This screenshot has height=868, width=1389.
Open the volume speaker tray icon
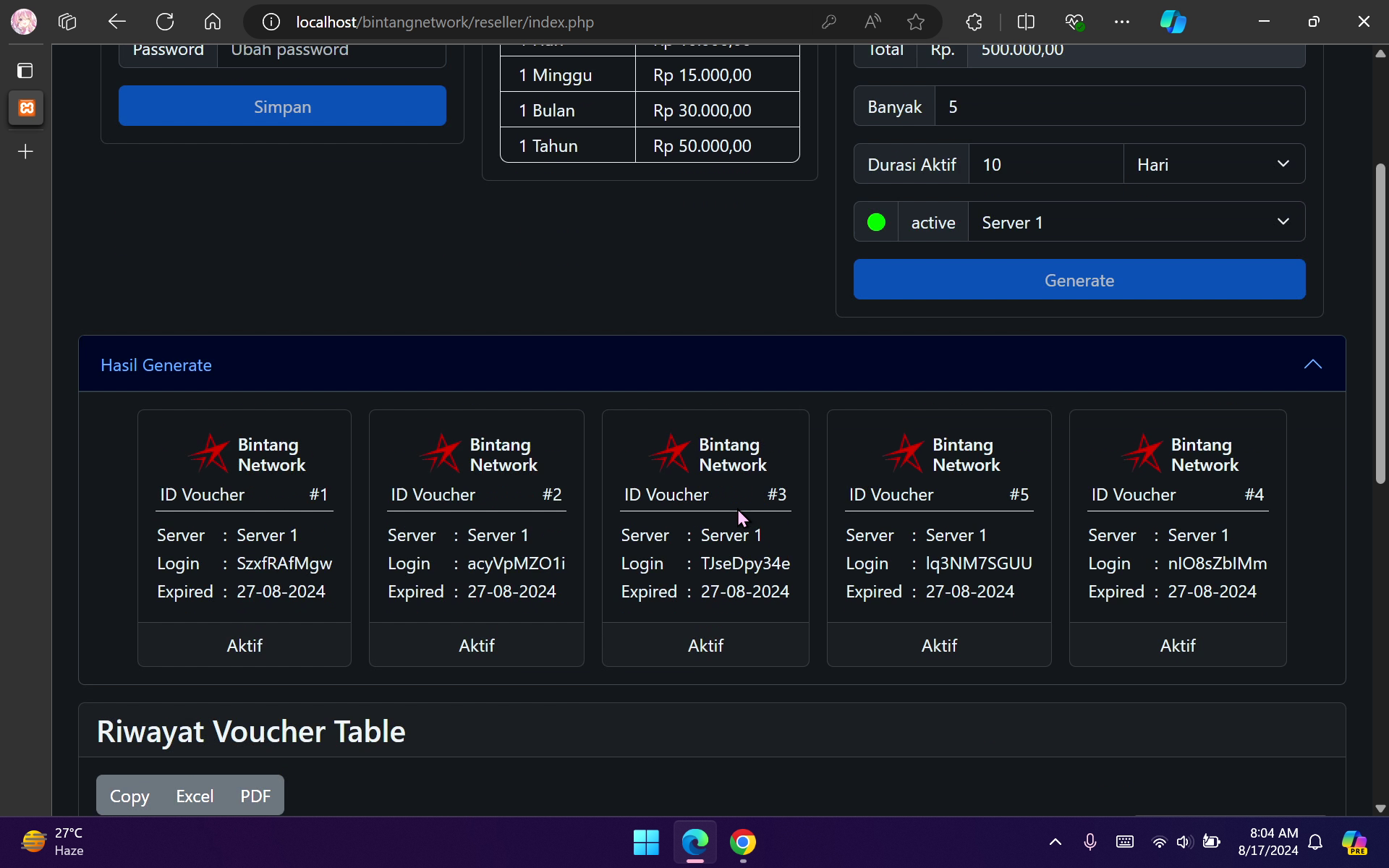(x=1184, y=842)
